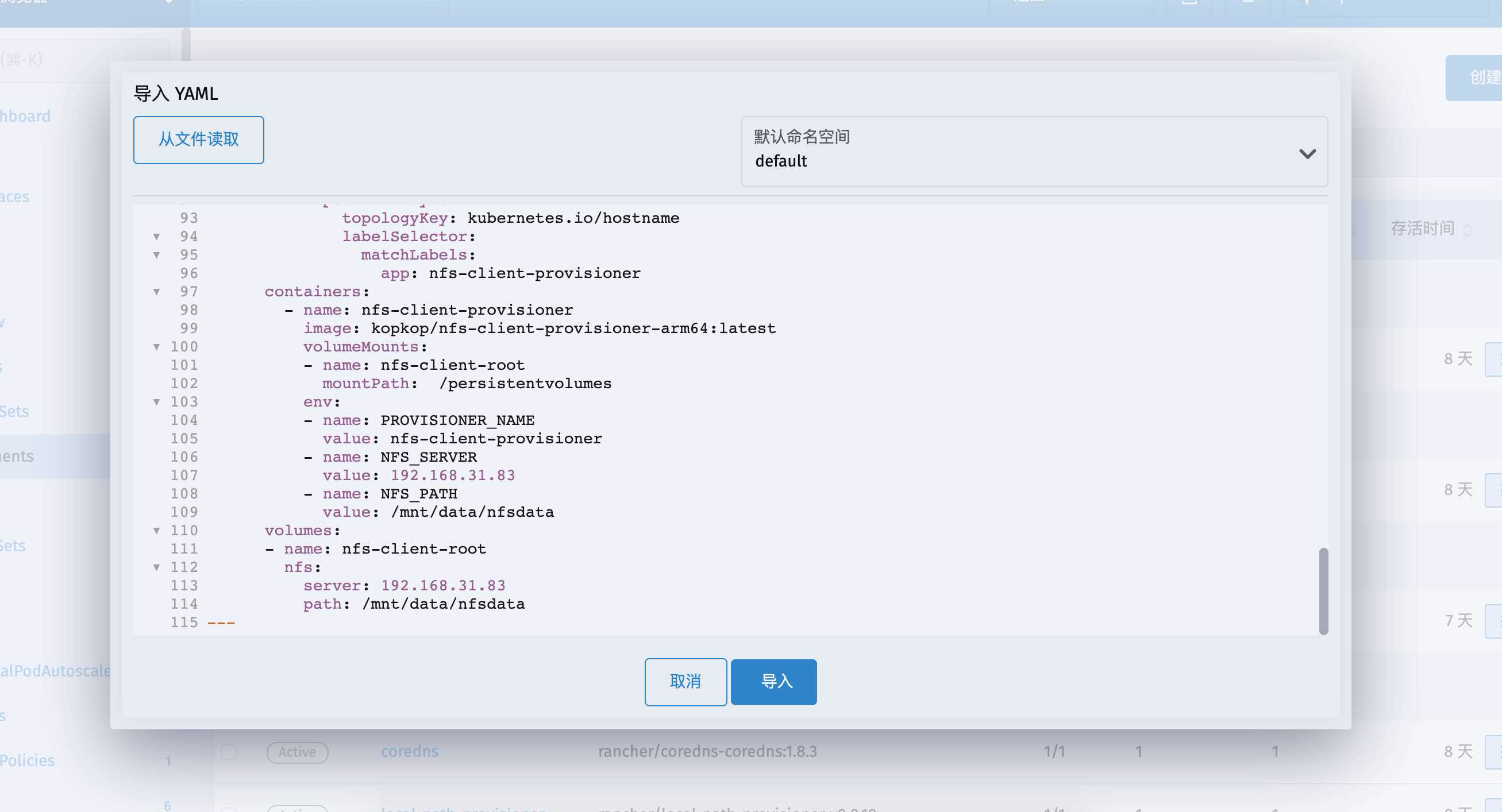This screenshot has height=812, width=1502.
Task: Open the coredns deployment link
Action: 409,751
